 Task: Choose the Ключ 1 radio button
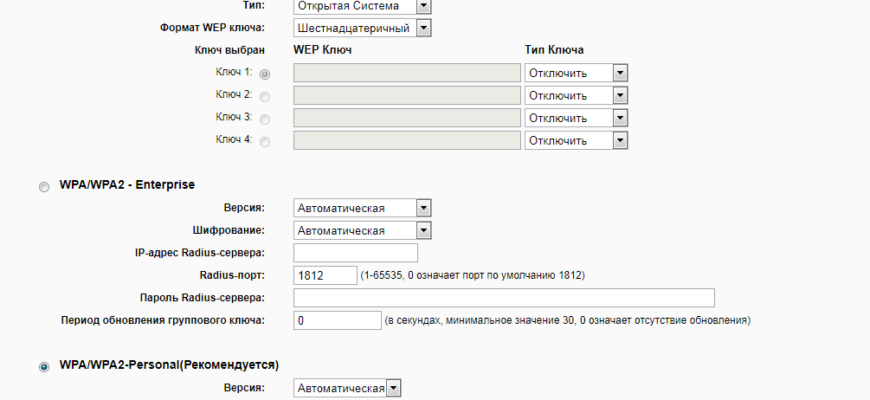(x=265, y=74)
